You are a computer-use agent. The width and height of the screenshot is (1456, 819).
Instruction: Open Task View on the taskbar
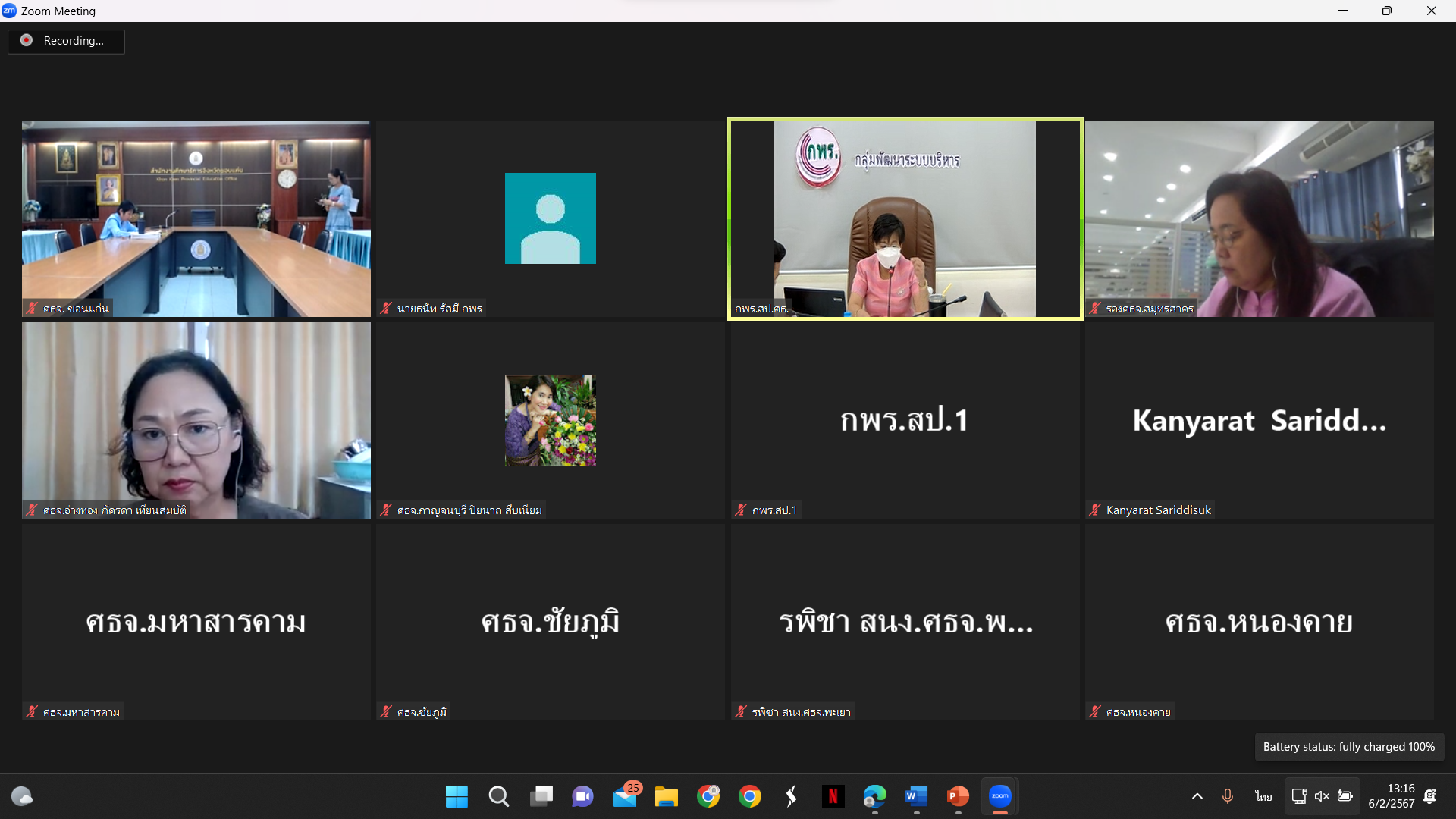tap(541, 796)
